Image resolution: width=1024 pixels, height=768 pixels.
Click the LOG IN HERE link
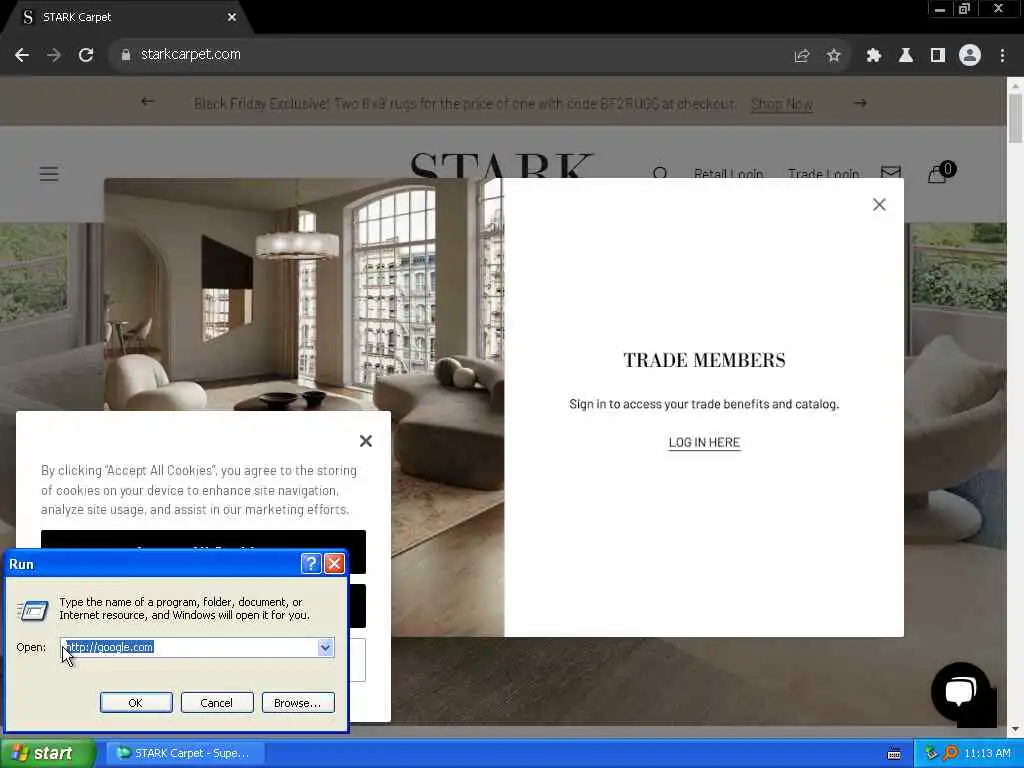[704, 443]
